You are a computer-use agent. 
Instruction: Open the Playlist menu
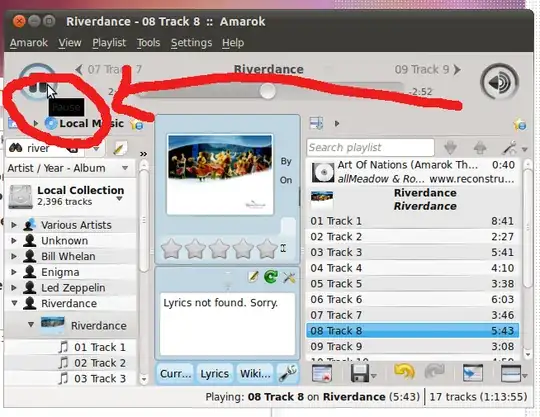tap(109, 43)
